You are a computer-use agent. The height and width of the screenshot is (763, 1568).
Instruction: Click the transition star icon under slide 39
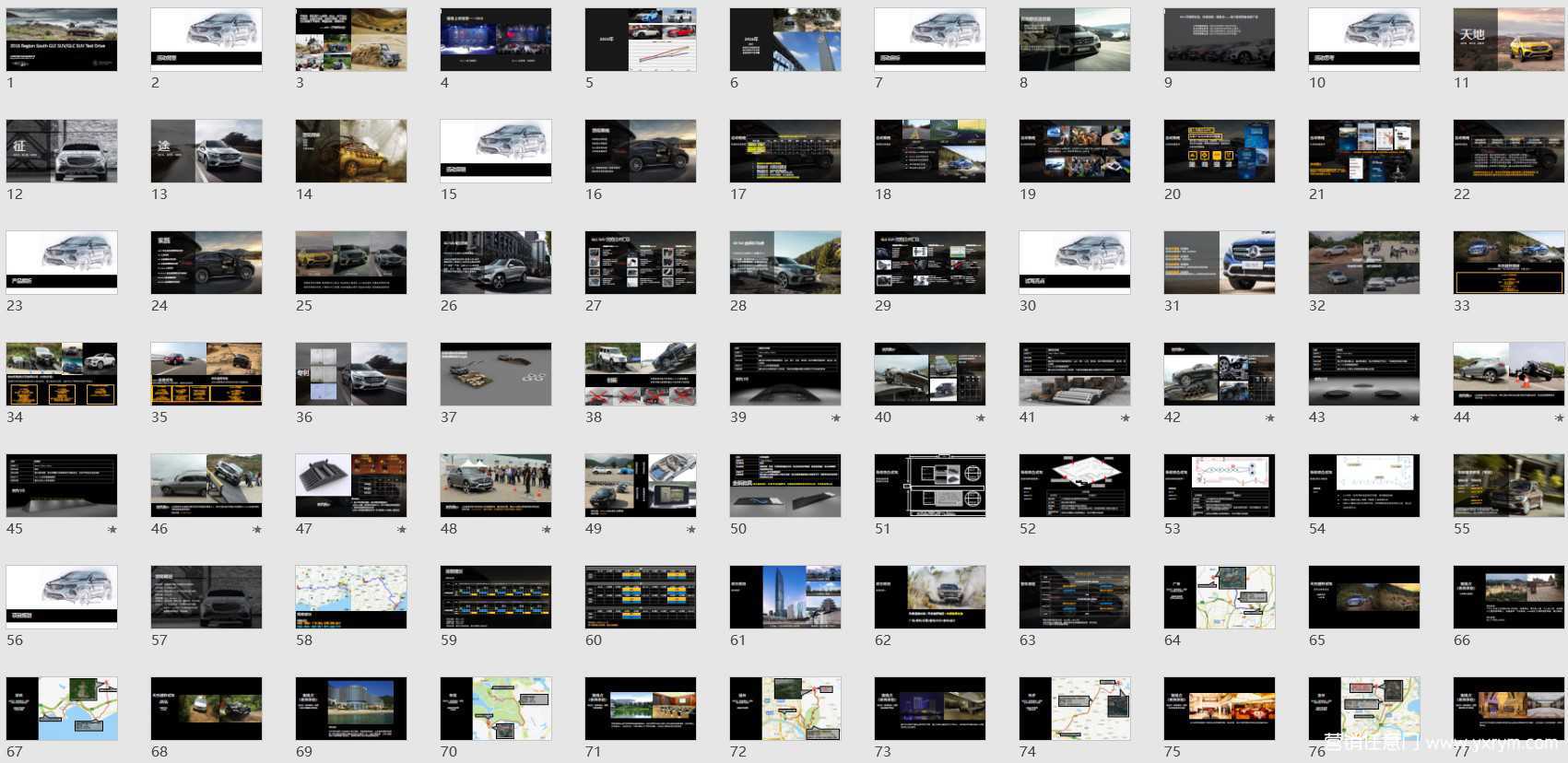836,418
